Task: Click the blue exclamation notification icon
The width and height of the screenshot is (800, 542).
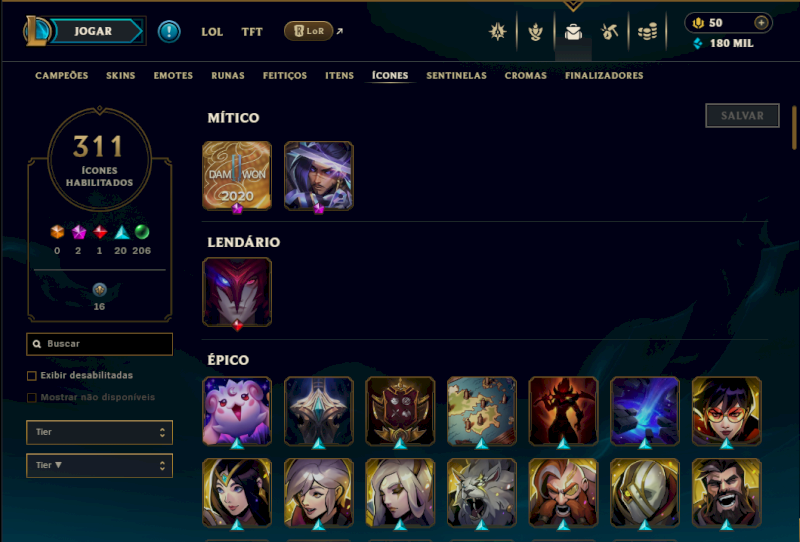Action: click(169, 32)
